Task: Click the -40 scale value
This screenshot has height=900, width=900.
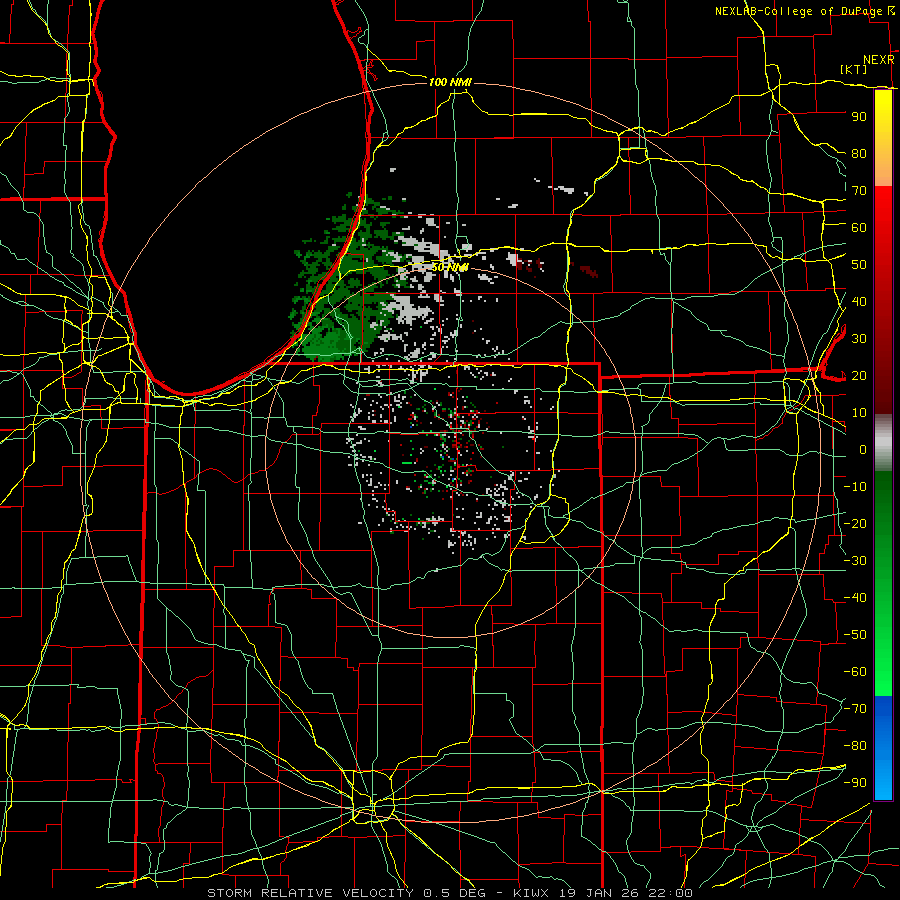Action: click(x=856, y=598)
